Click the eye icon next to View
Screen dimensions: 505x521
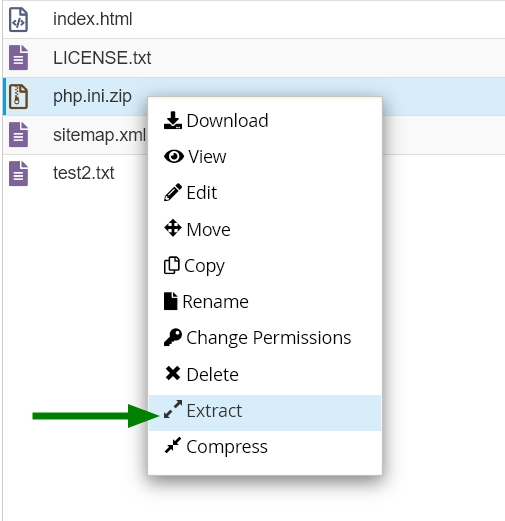click(174, 156)
